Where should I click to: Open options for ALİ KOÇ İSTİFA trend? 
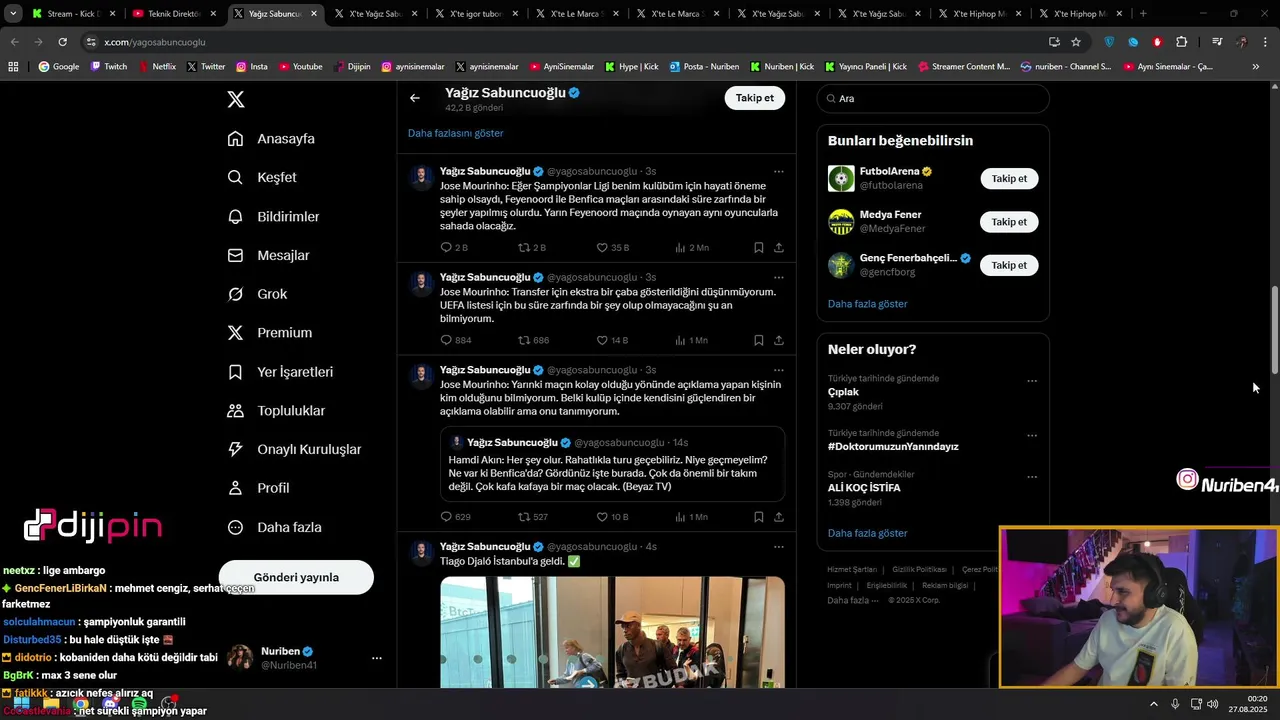[x=1032, y=476]
